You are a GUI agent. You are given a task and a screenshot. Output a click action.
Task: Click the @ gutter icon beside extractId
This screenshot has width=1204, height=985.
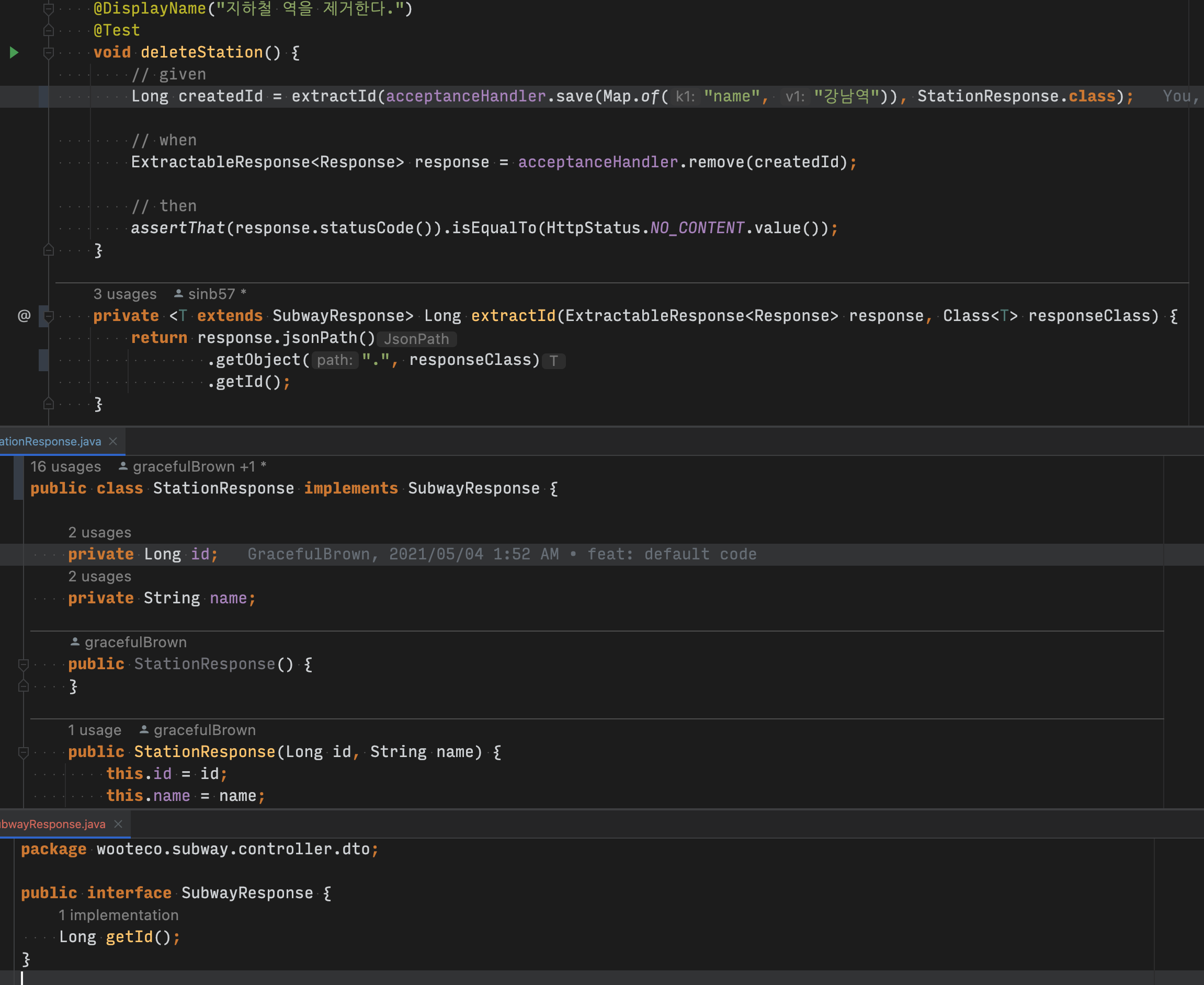click(x=24, y=315)
